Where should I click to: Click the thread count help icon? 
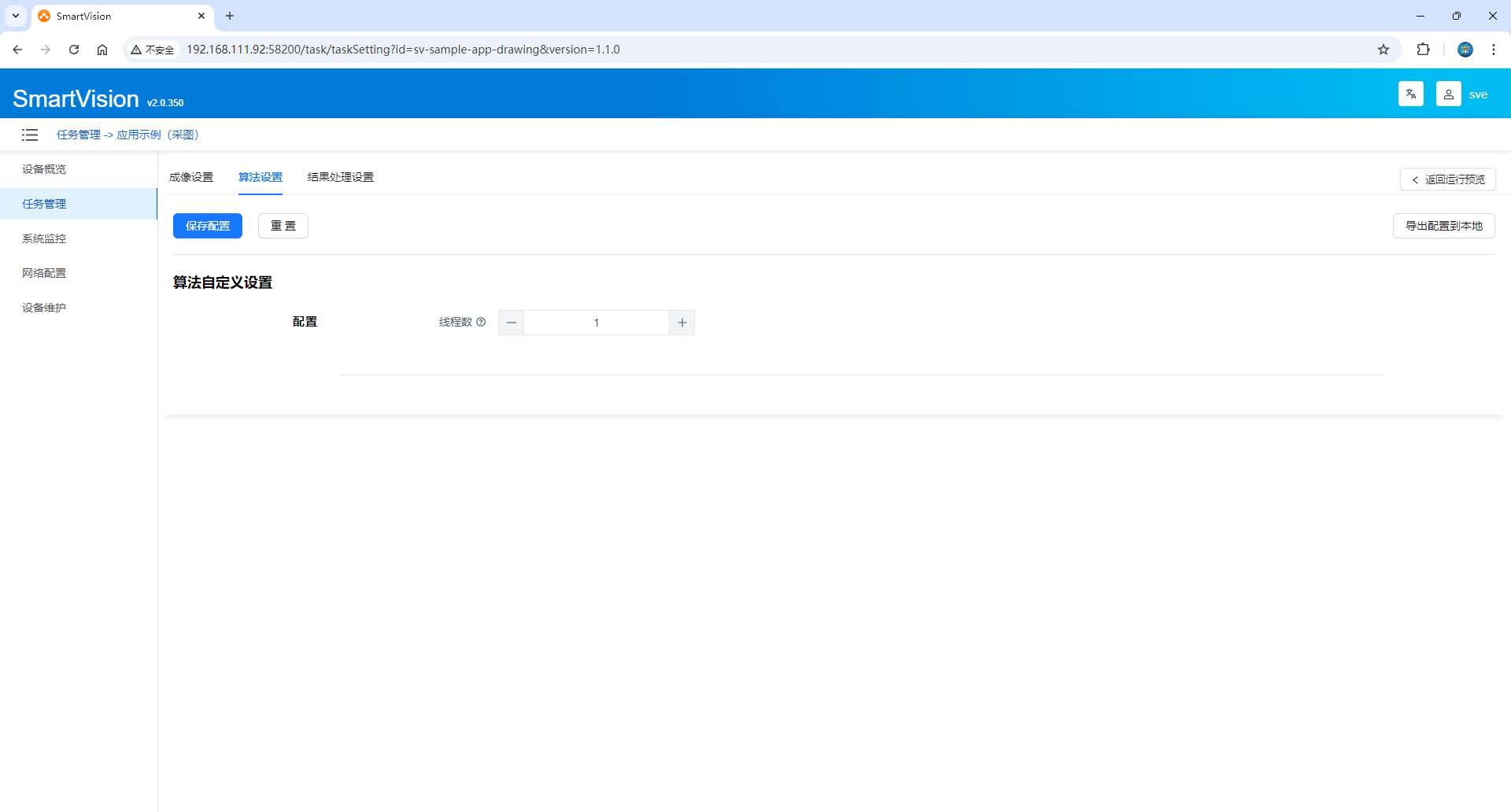(x=481, y=322)
